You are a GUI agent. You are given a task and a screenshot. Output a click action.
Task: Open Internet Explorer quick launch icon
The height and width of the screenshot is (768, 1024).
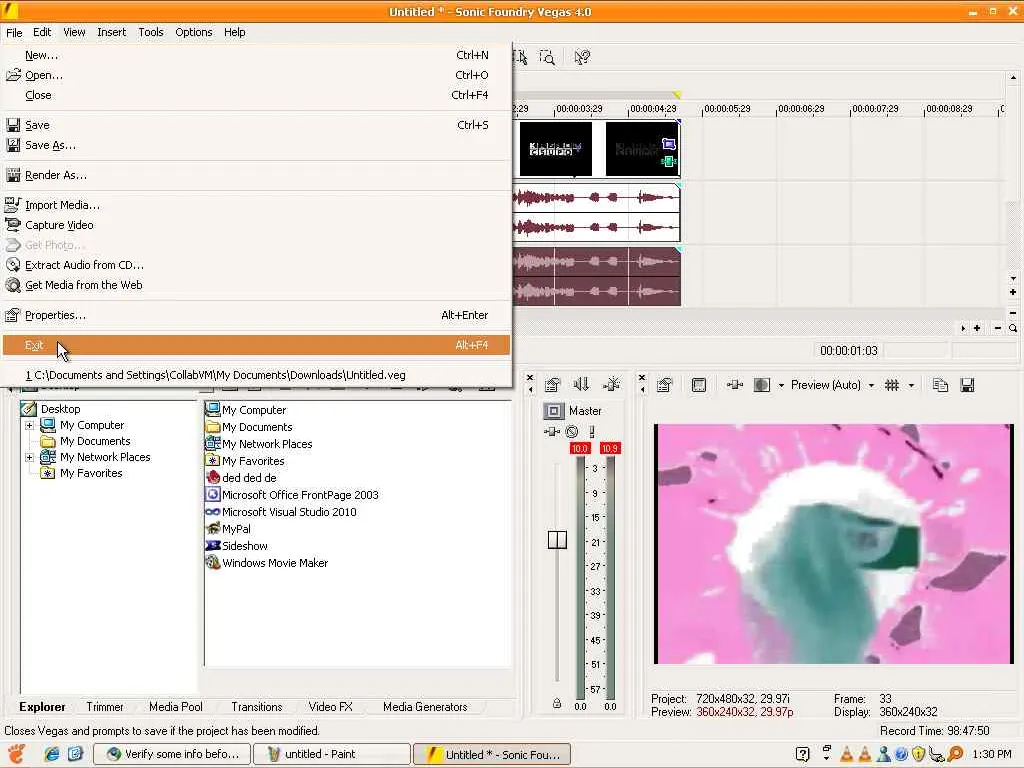(52, 754)
